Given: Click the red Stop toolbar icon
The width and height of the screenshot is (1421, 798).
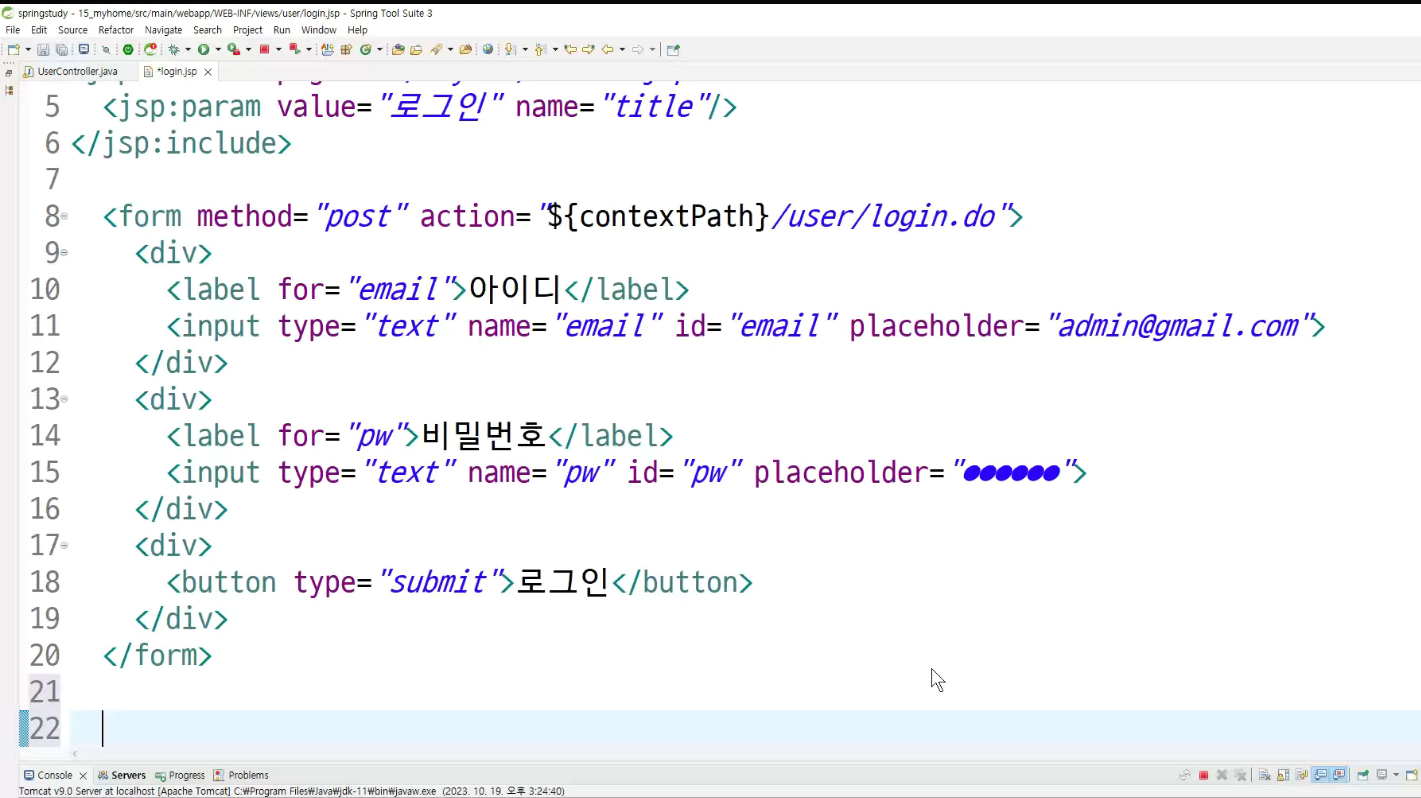Looking at the screenshot, I should [x=264, y=49].
